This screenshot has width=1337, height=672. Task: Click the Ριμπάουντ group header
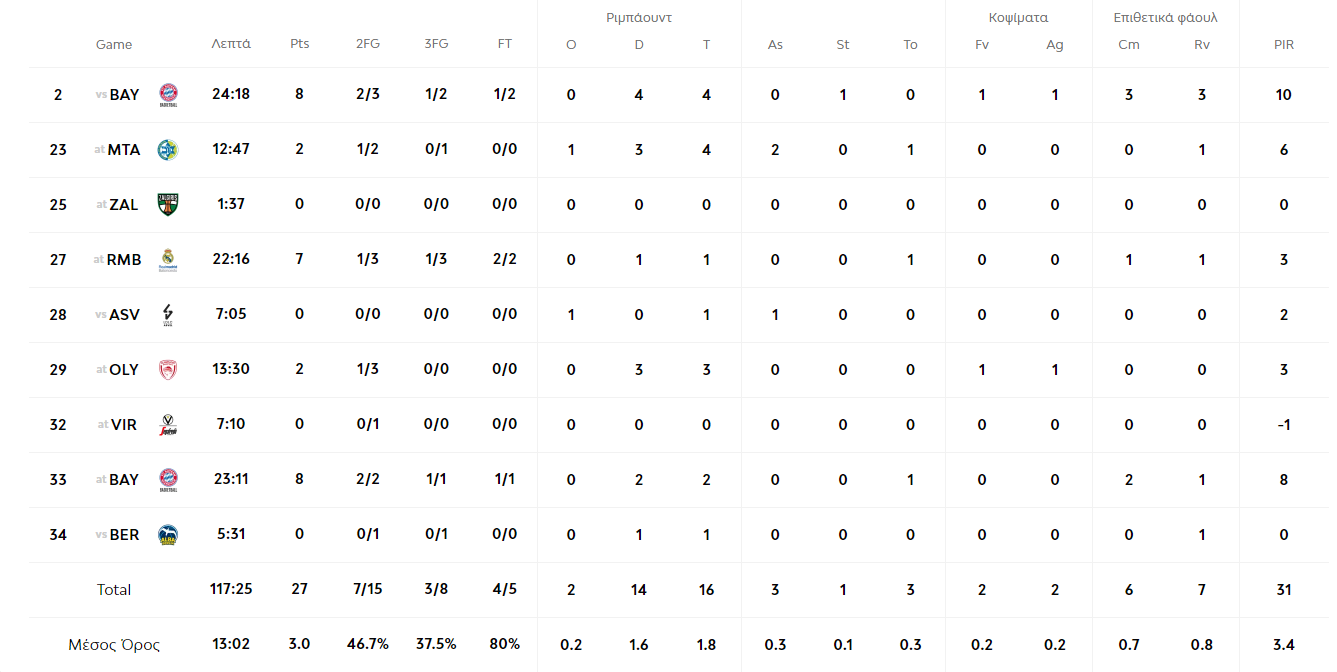(x=639, y=18)
